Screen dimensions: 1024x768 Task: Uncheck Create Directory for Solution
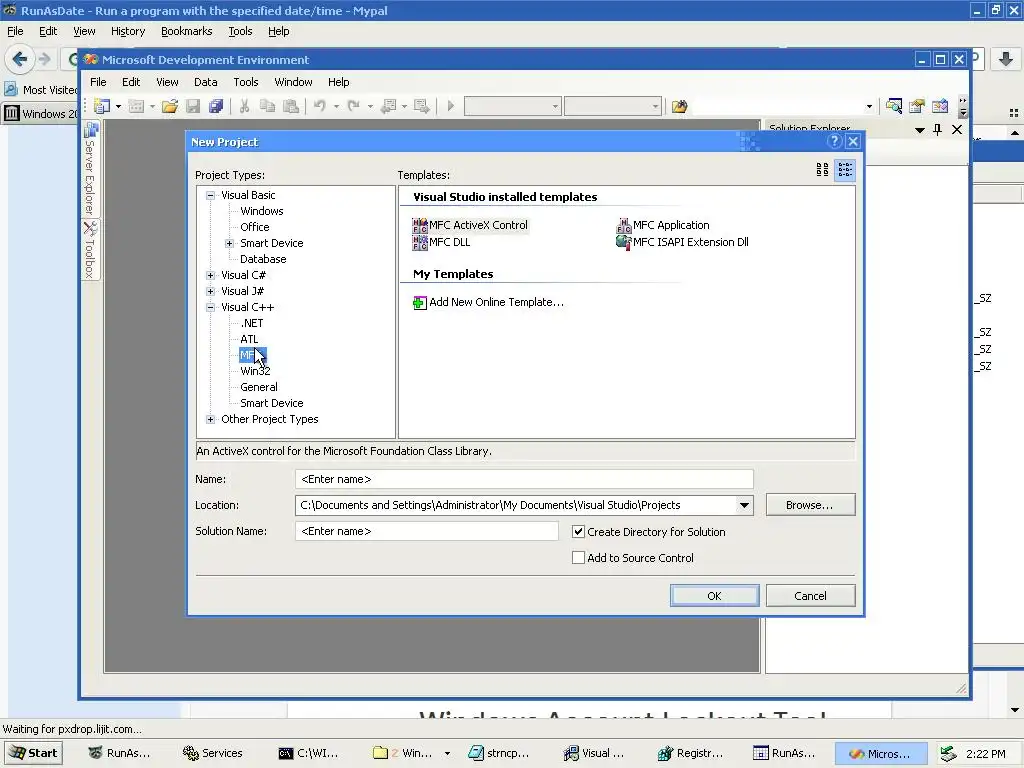coord(578,532)
